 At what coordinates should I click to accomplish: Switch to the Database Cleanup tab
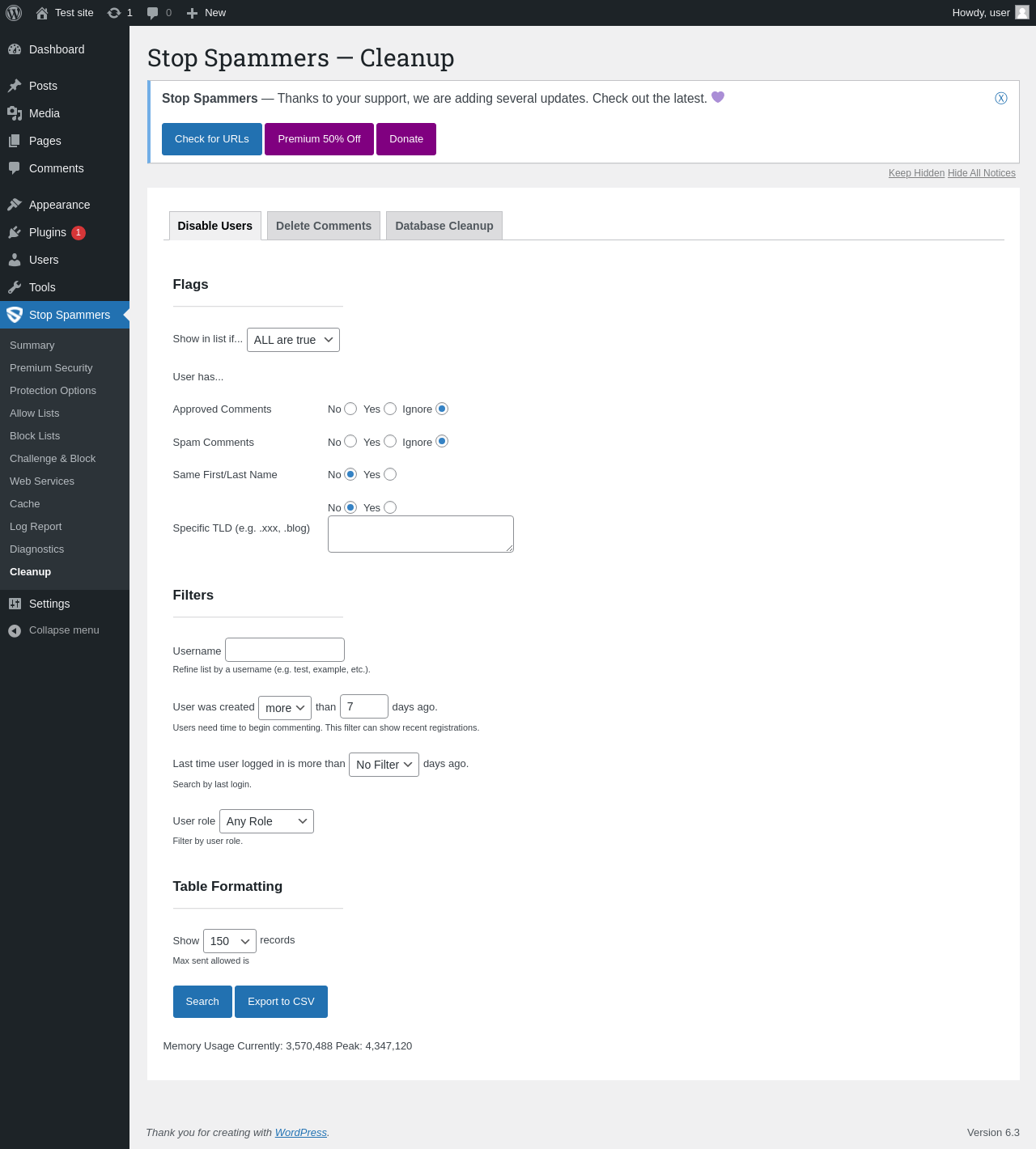444,226
